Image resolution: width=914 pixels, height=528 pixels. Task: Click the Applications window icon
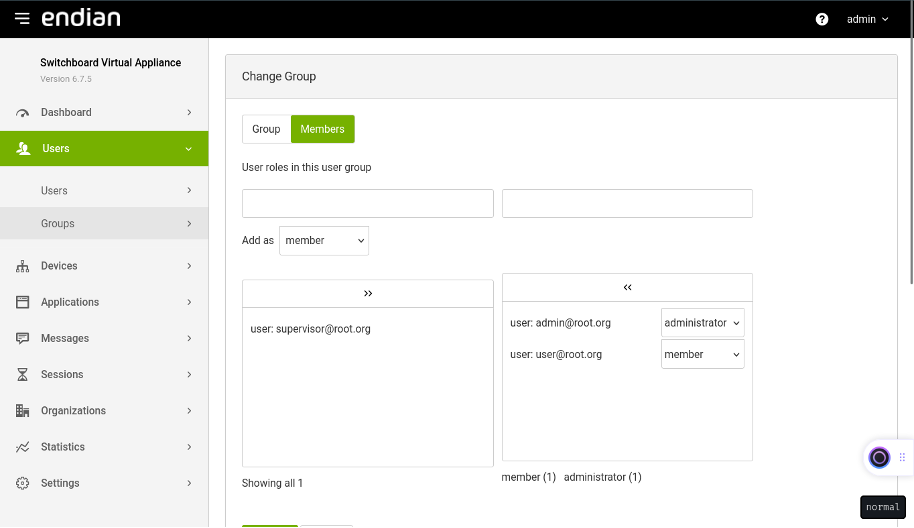(22, 302)
